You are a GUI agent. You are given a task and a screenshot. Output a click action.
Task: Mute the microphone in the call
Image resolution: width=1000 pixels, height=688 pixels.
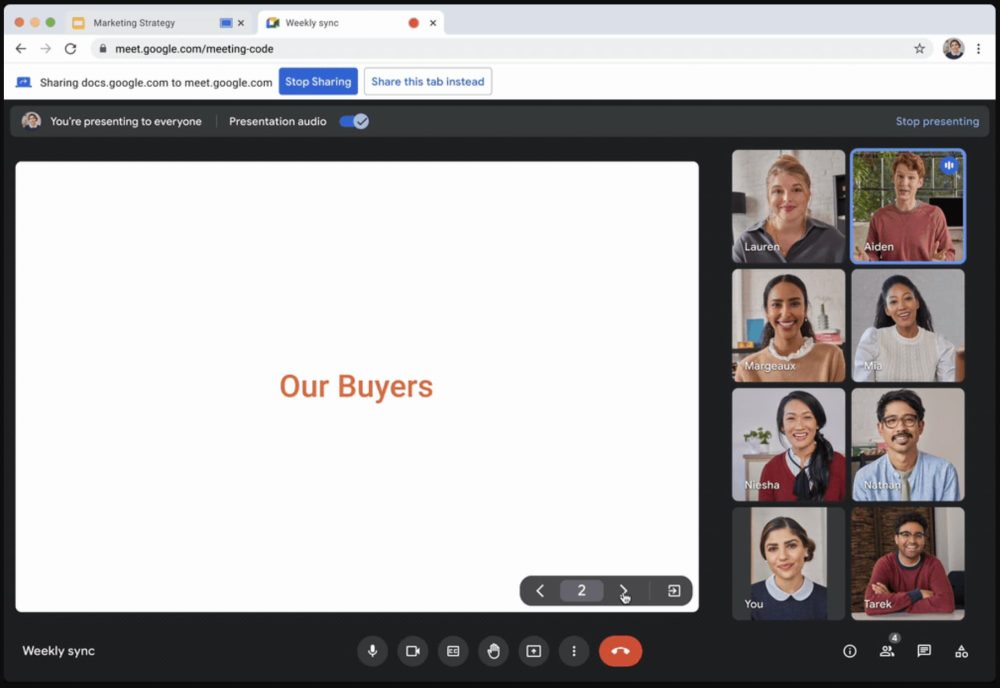click(372, 651)
